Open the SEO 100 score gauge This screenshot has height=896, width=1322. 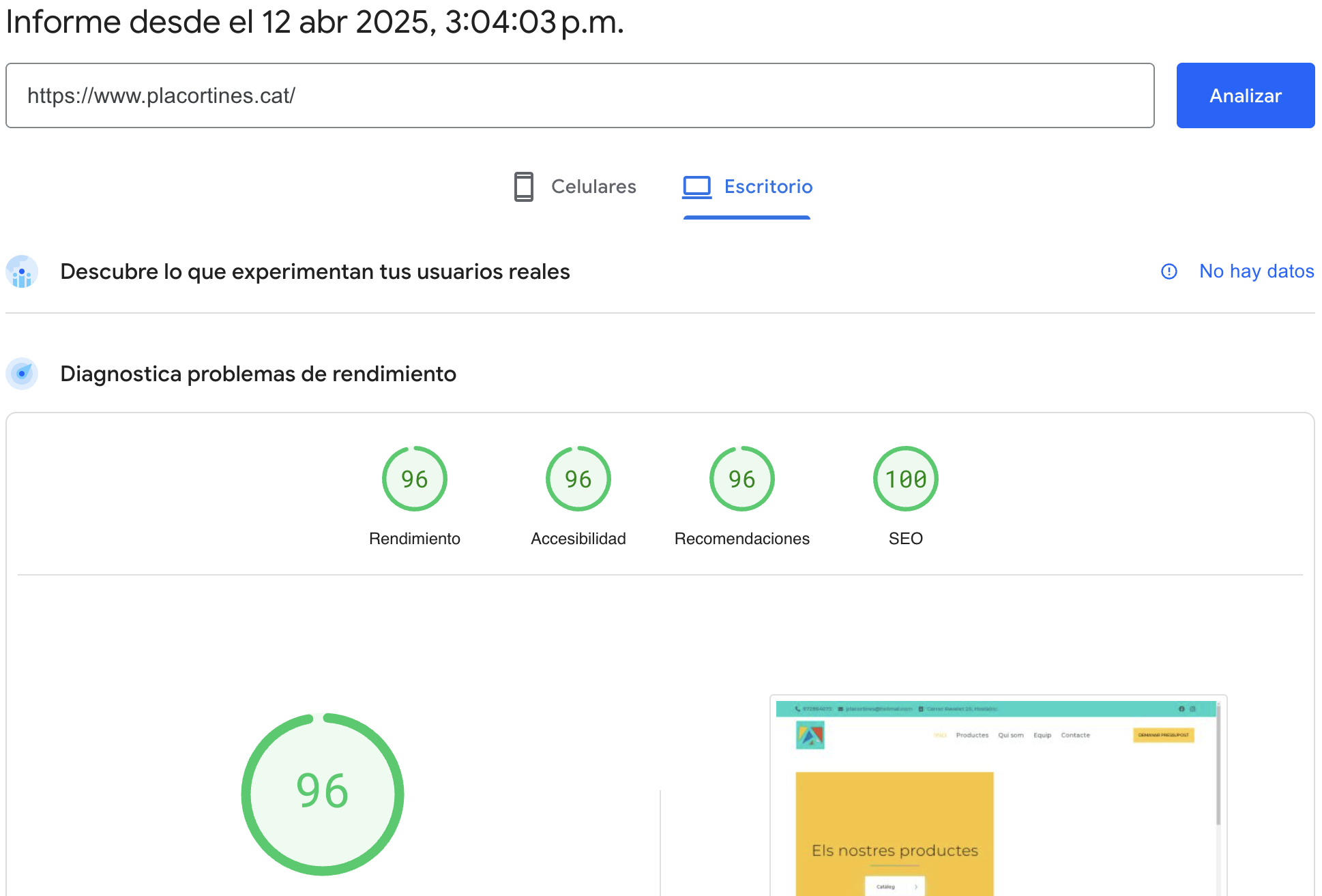pos(905,479)
